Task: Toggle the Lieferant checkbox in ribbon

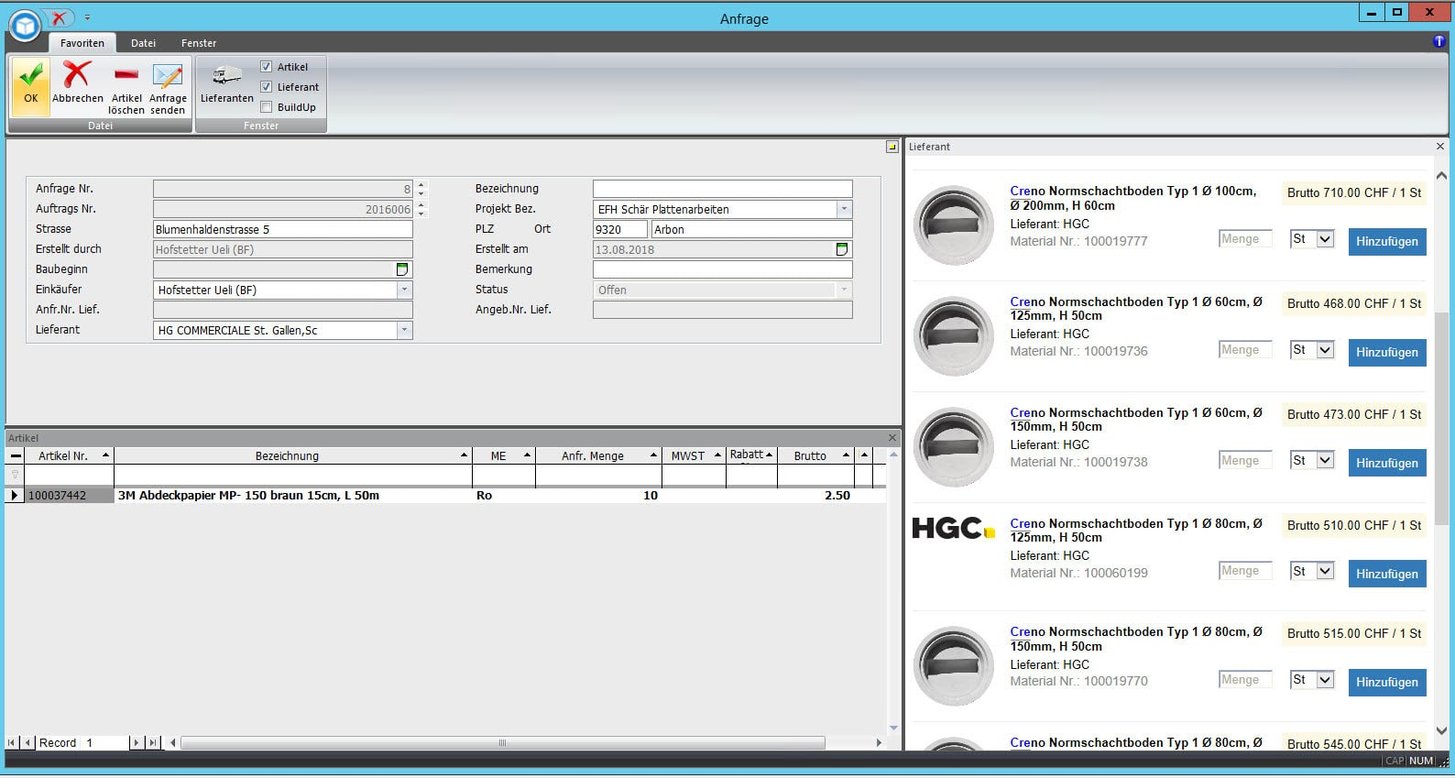Action: (266, 87)
